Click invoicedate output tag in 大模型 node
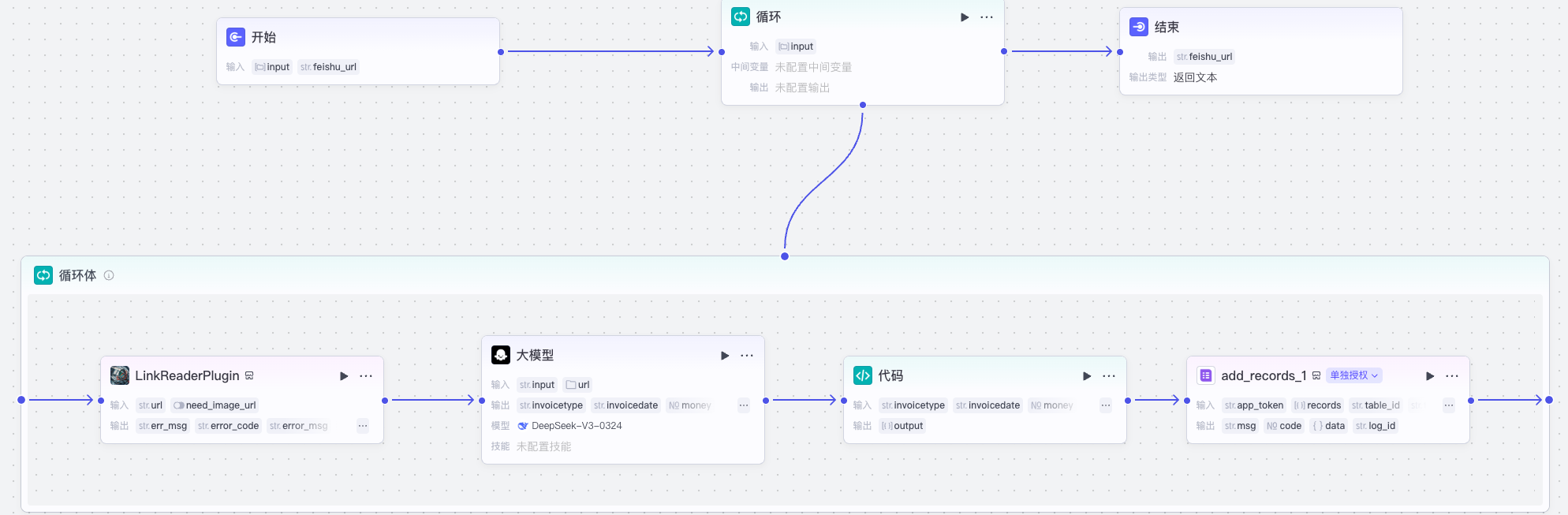Image resolution: width=1568 pixels, height=515 pixels. 625,405
